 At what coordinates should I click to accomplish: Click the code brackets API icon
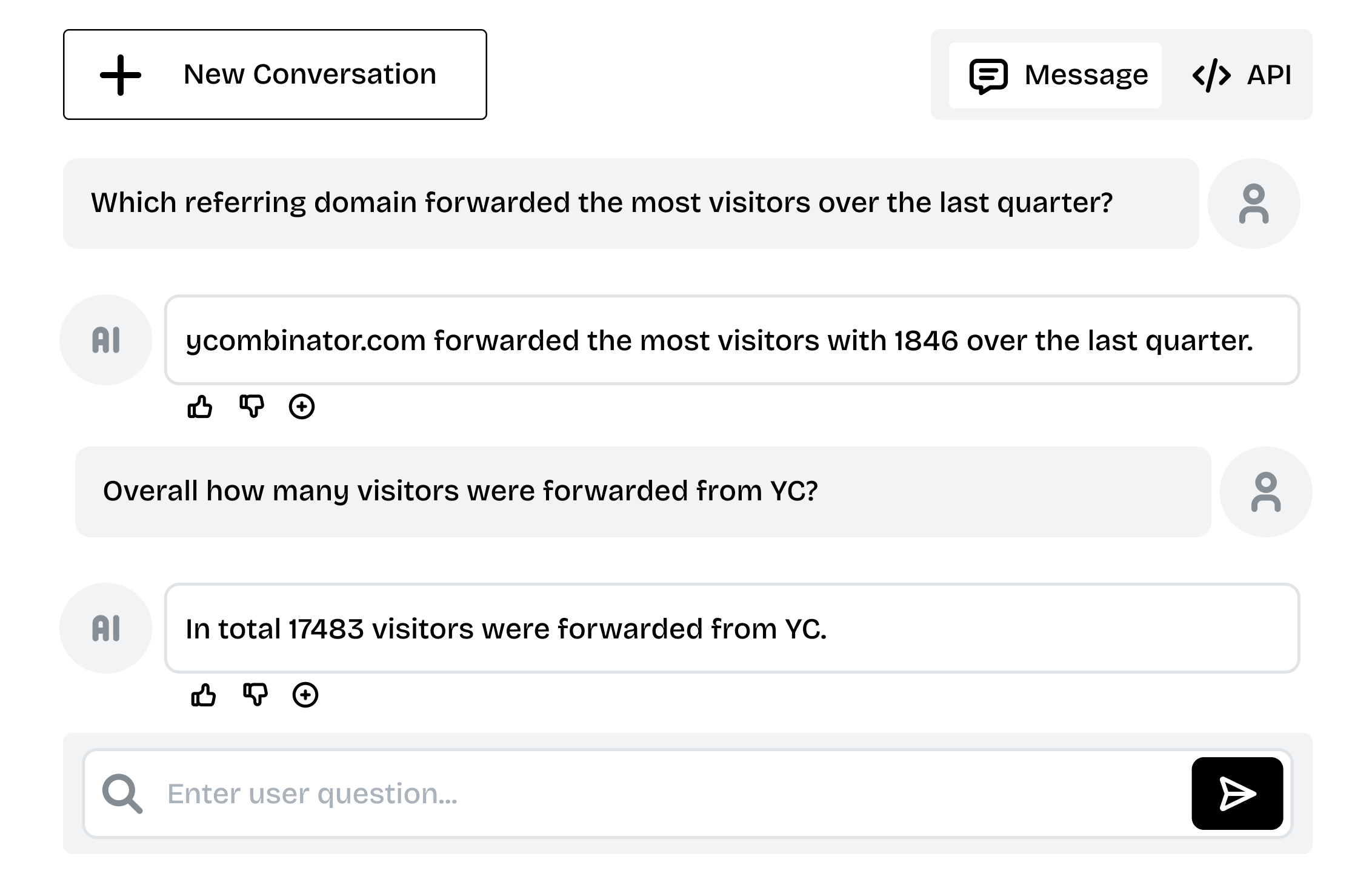point(1211,76)
